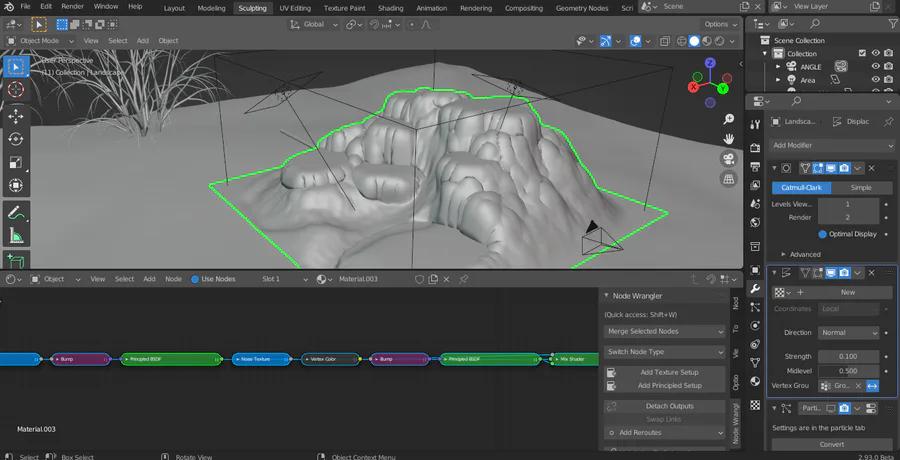
Task: Switch to the Geometry Nodes workspace tab
Action: pyautogui.click(x=583, y=8)
